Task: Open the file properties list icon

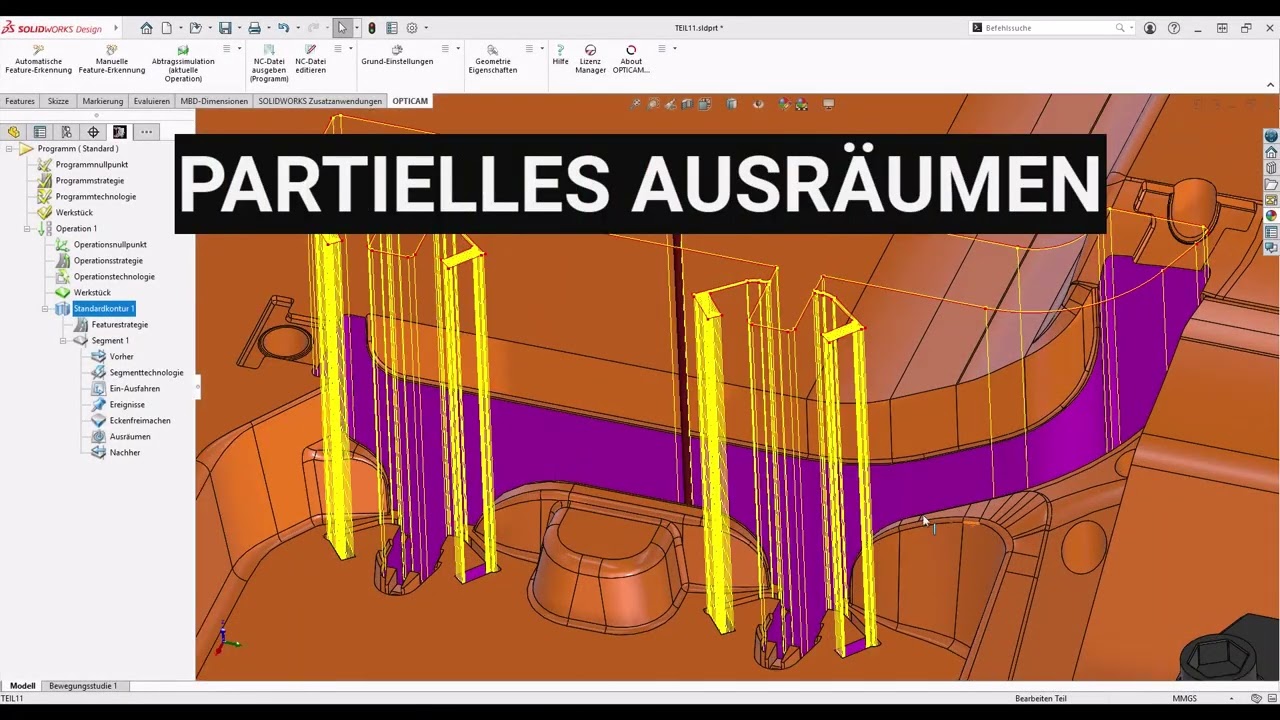Action: 392,28
